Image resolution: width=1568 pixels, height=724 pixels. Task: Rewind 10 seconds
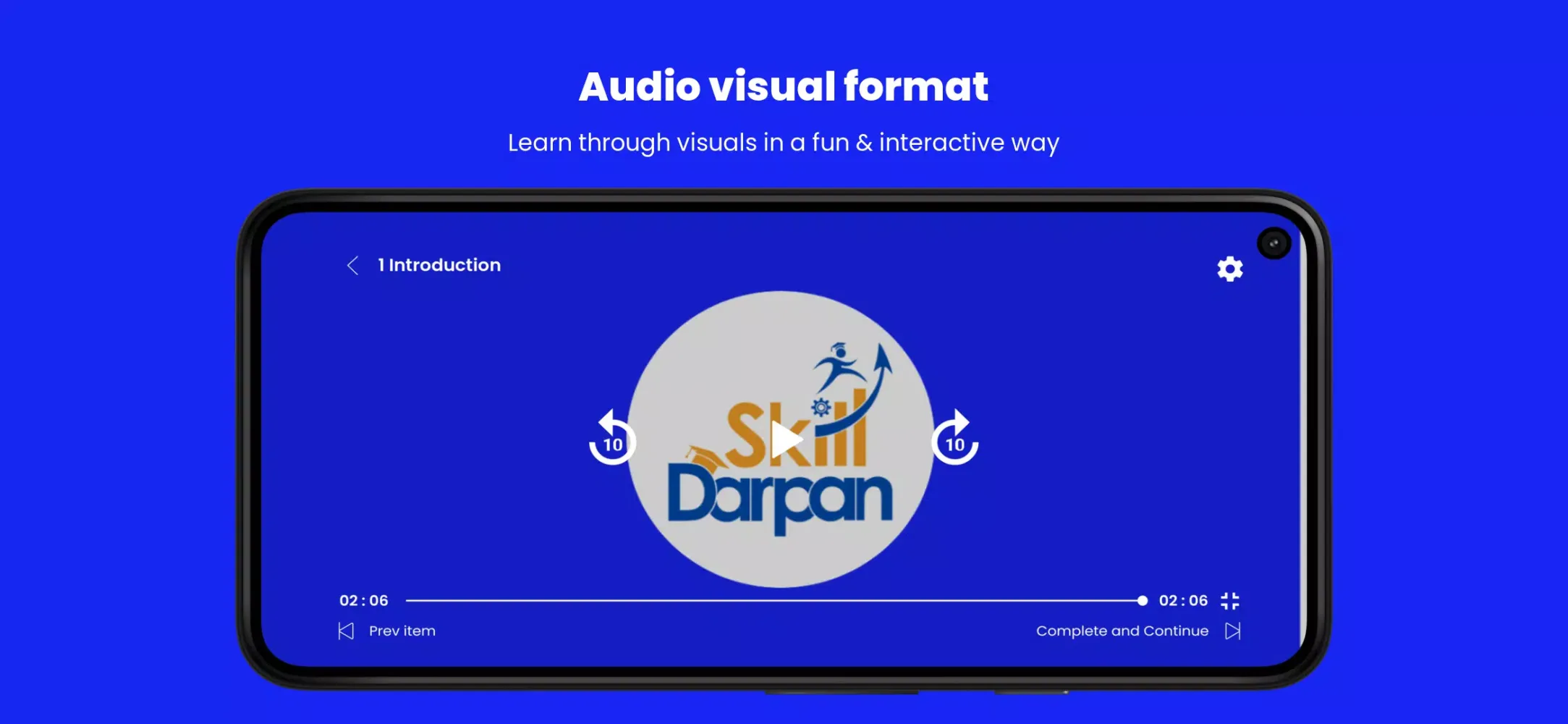click(612, 438)
